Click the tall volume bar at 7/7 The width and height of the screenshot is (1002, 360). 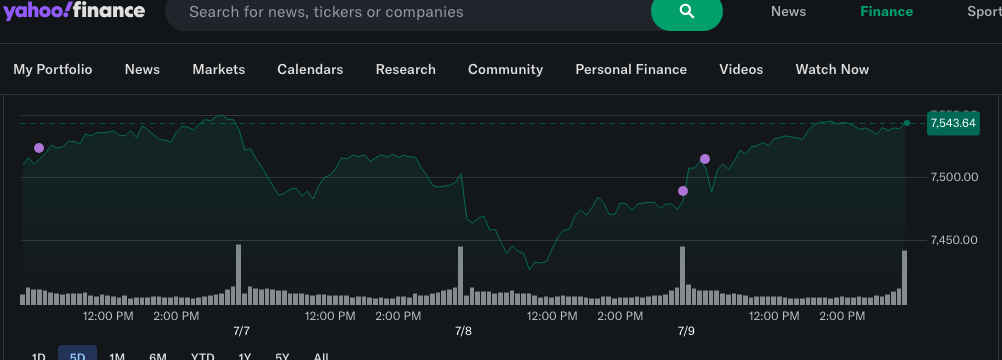click(x=238, y=274)
